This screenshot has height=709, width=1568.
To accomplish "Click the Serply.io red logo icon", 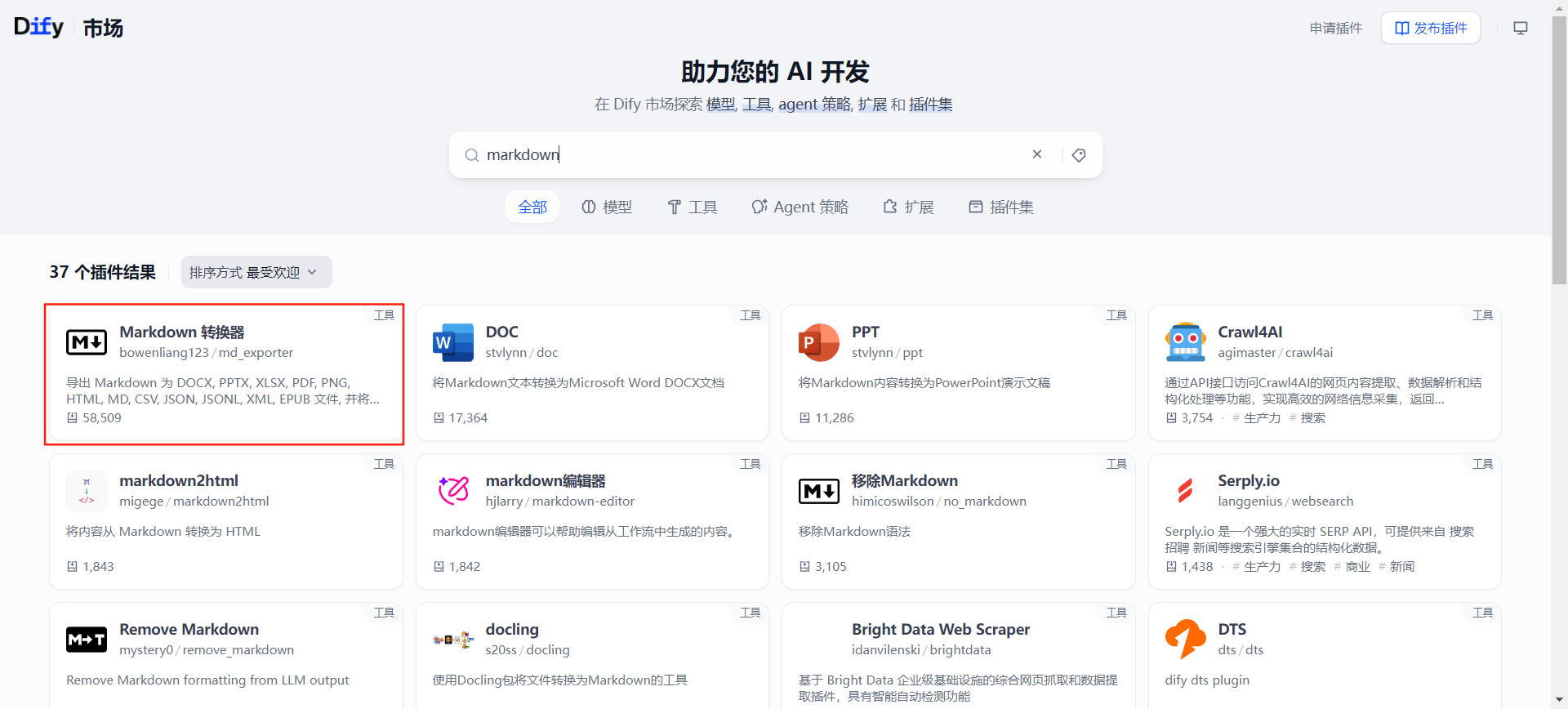I will pyautogui.click(x=1186, y=491).
